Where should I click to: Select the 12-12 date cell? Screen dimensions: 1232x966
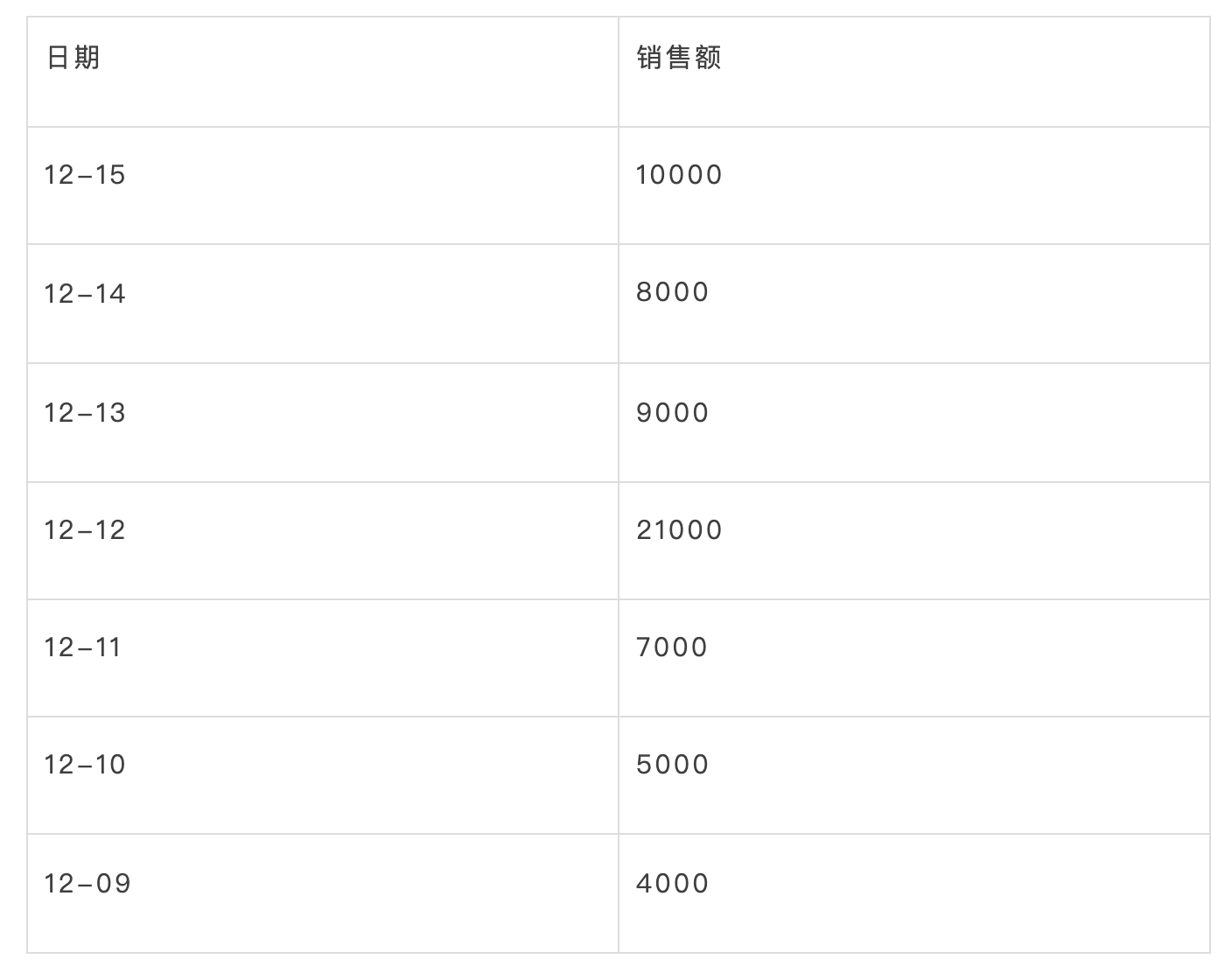(x=323, y=541)
